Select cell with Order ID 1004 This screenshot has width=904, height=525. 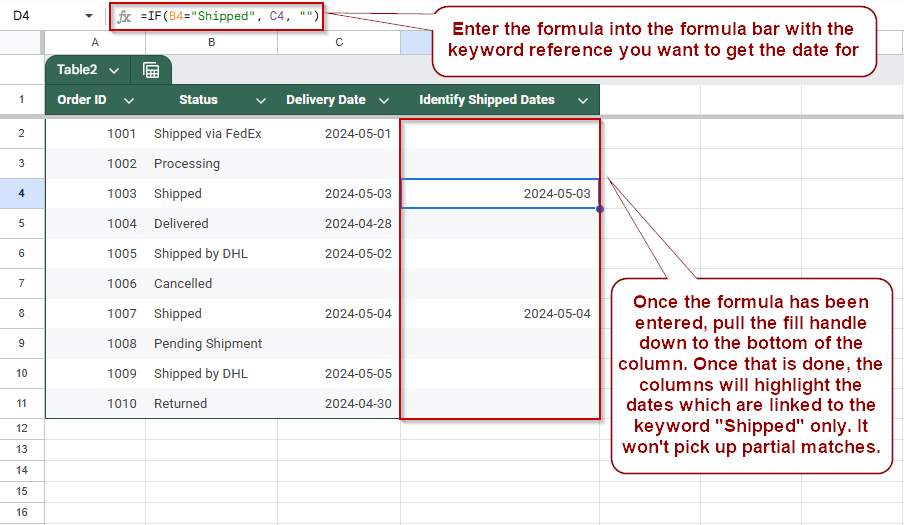95,224
